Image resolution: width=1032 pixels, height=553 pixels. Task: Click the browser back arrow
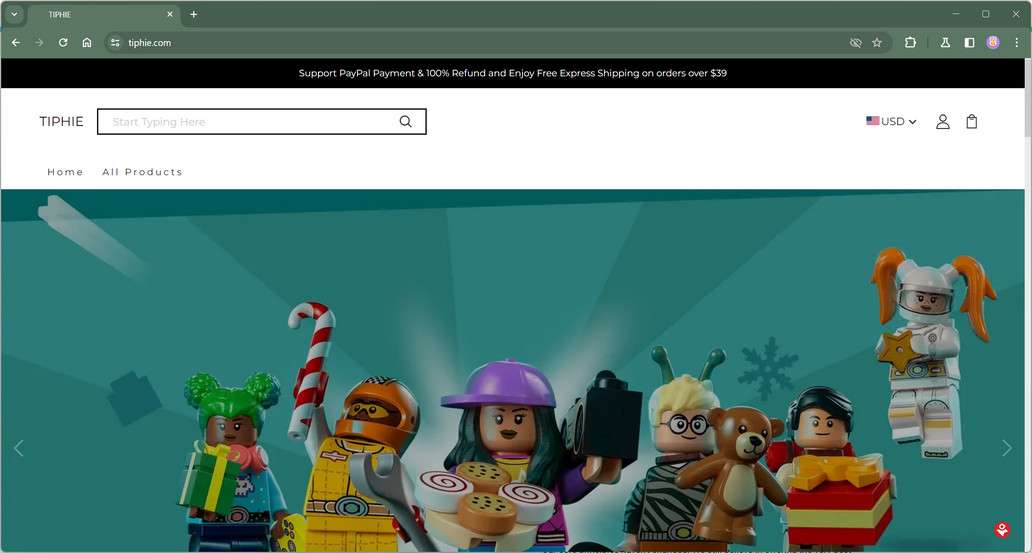click(x=16, y=43)
